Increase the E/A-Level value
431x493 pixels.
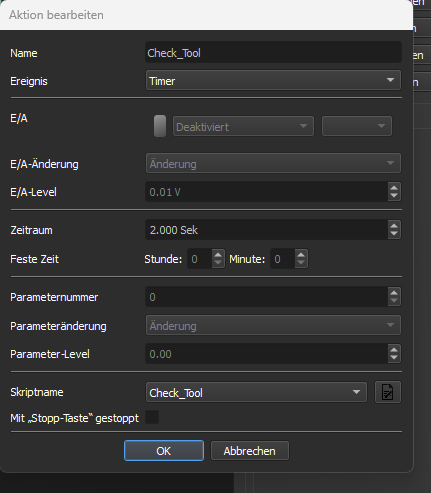(394, 187)
